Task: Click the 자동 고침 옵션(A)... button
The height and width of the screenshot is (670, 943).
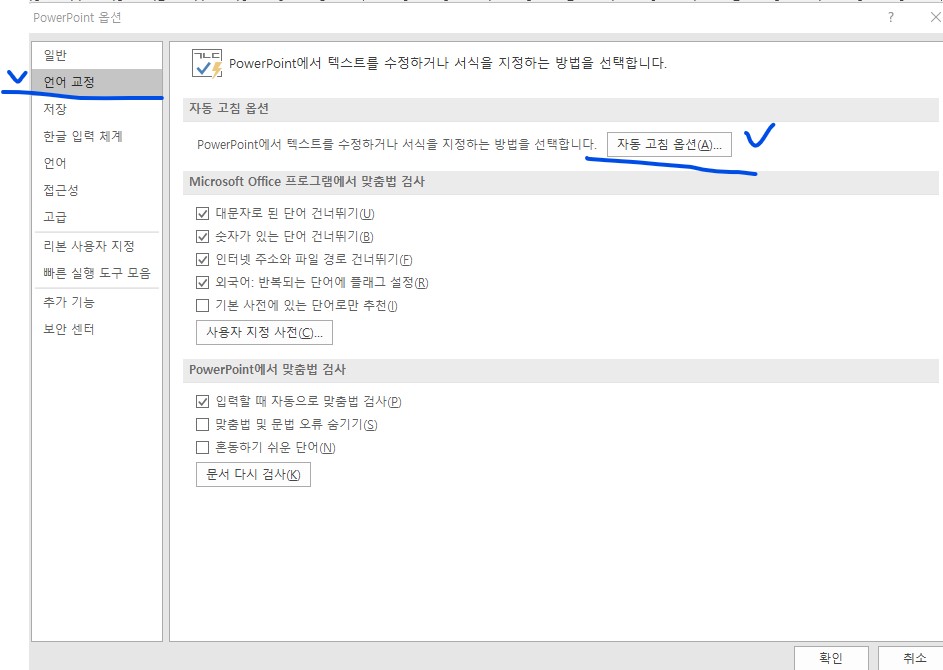Action: point(669,144)
